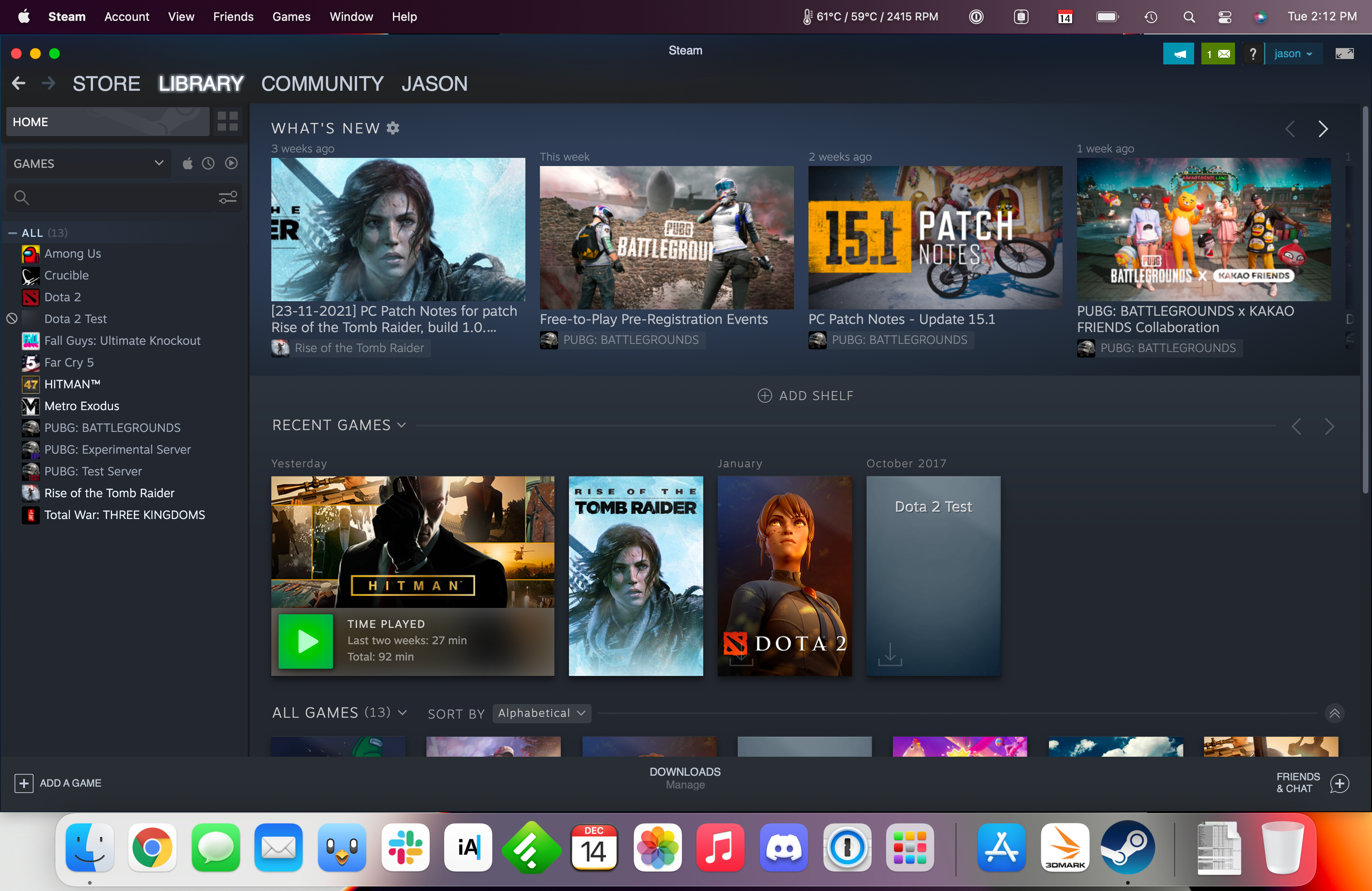
Task: Open advanced filter options beside search
Action: [228, 198]
